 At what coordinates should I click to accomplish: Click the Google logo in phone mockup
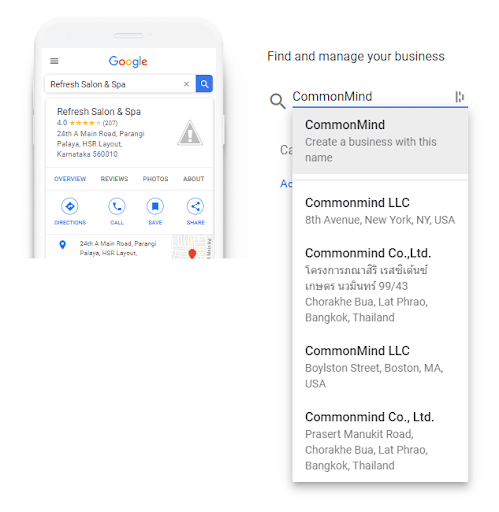pos(128,62)
